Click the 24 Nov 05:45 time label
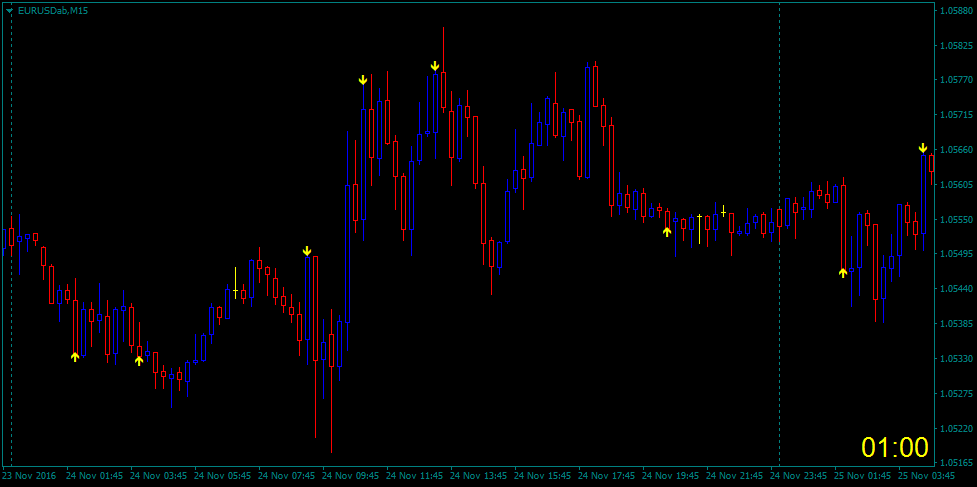977x487 pixels. tap(221, 476)
